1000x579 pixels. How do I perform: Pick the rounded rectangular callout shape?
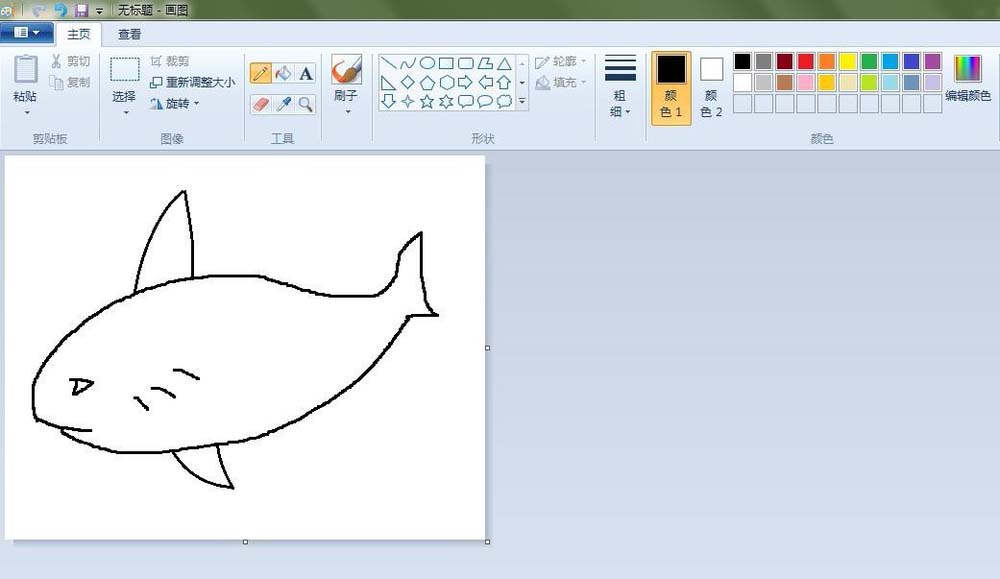(466, 101)
